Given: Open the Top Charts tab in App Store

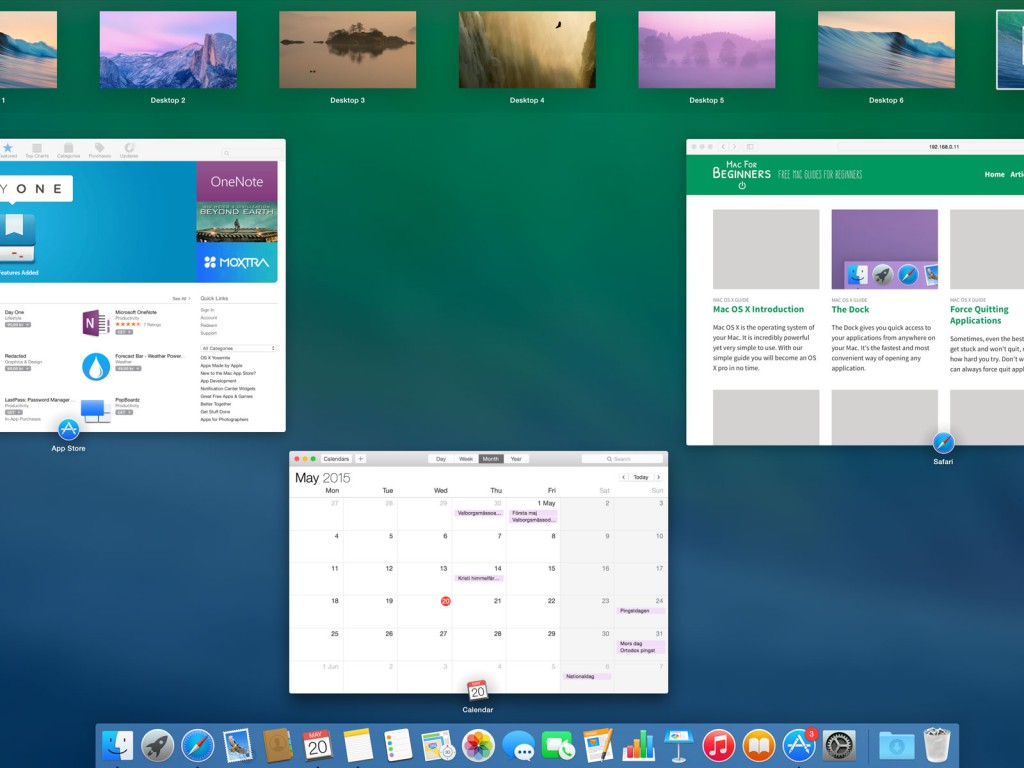Looking at the screenshot, I should click(x=37, y=150).
